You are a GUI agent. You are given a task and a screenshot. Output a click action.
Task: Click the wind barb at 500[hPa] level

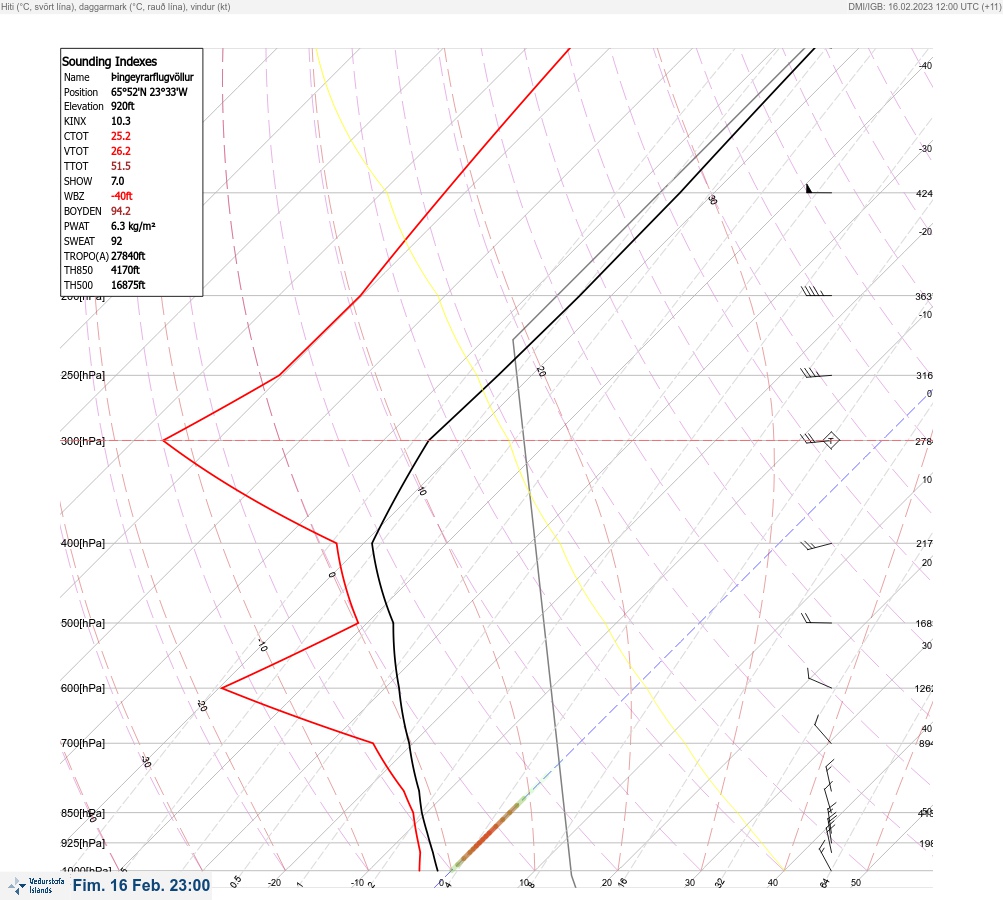816,619
